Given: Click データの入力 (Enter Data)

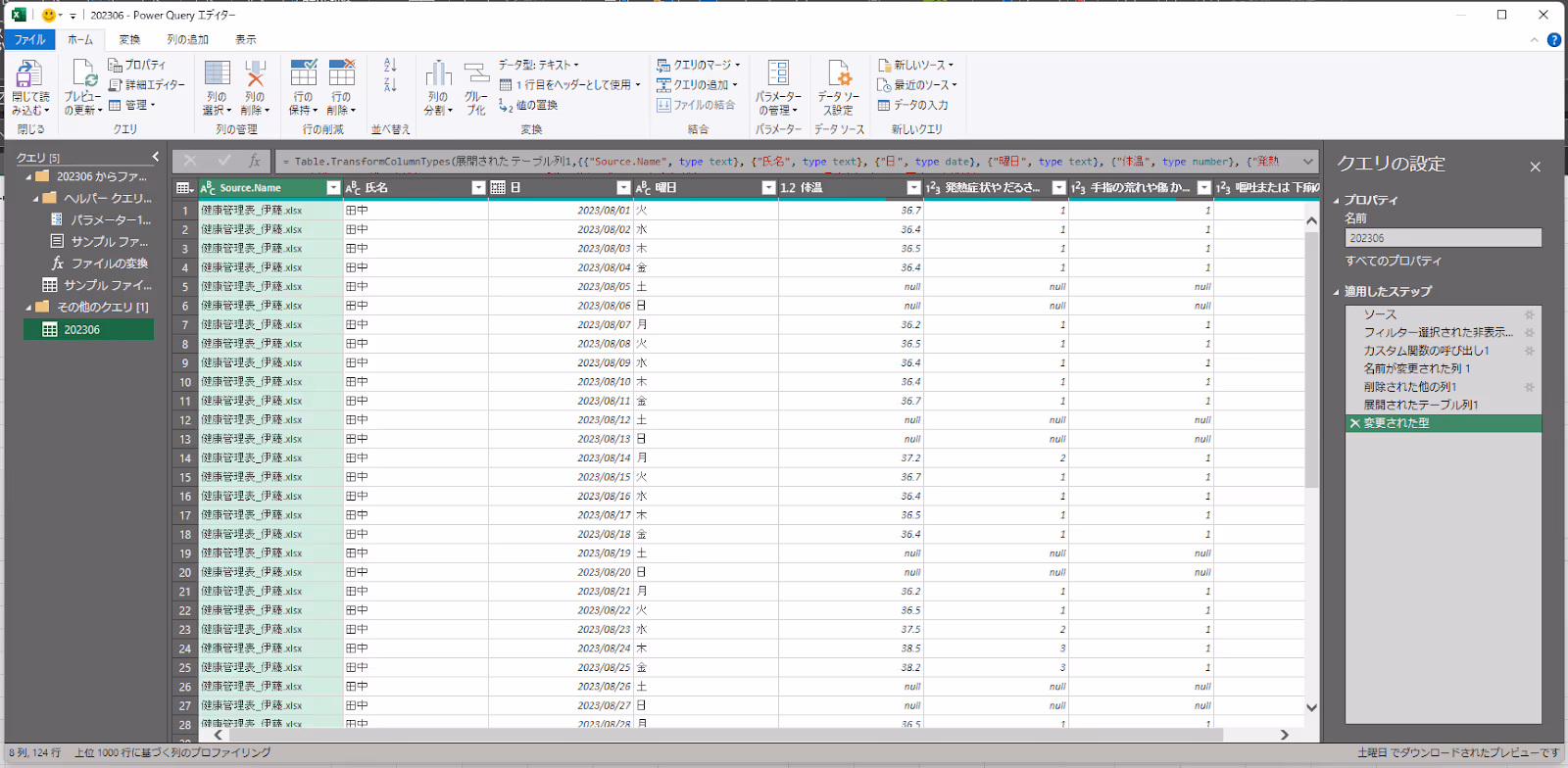Looking at the screenshot, I should [x=912, y=105].
